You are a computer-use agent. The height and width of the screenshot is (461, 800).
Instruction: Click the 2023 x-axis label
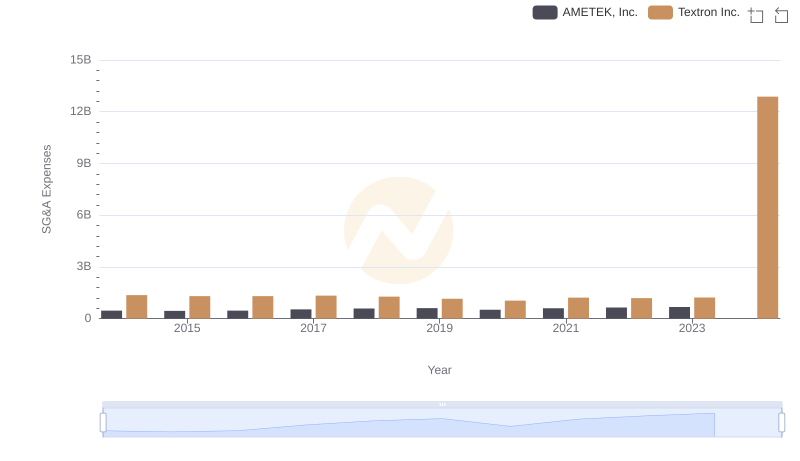click(x=692, y=328)
